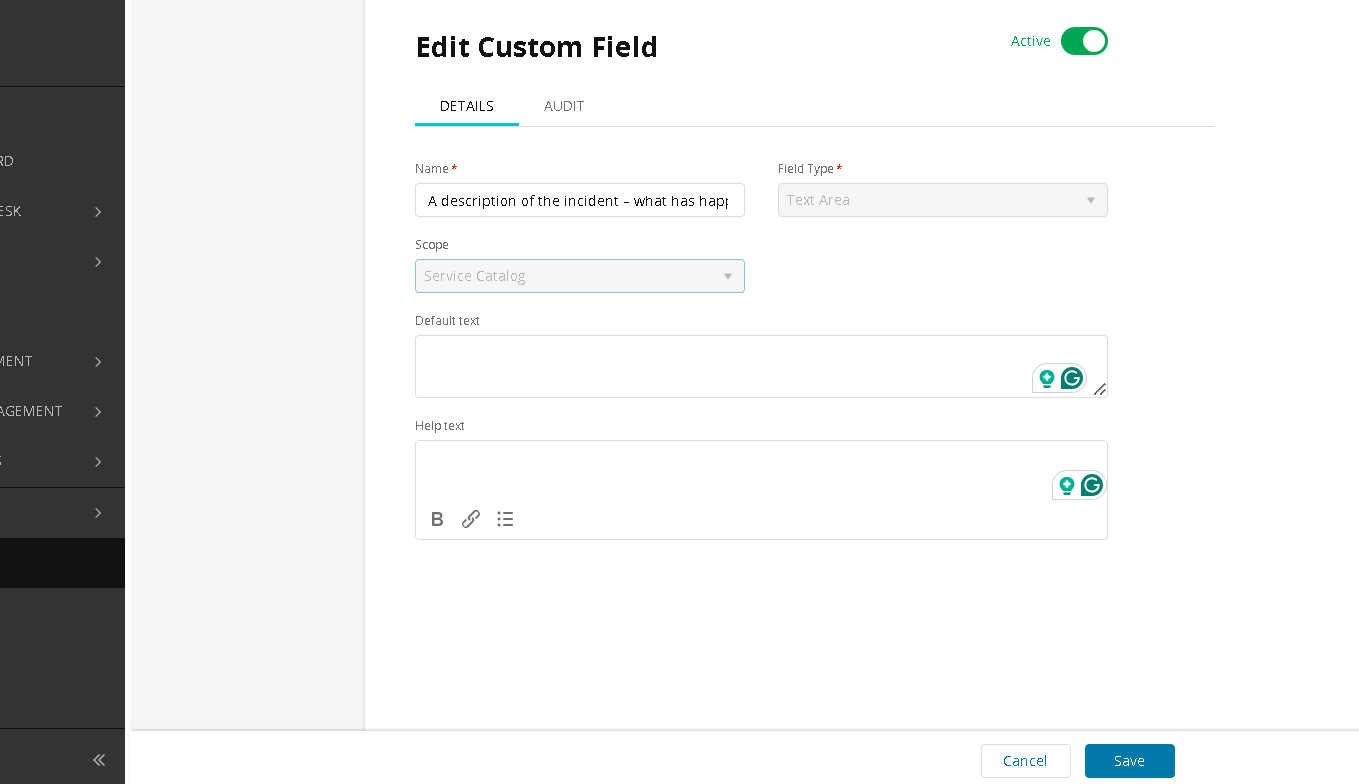Click into the Name input field
1359x784 pixels.
579,200
